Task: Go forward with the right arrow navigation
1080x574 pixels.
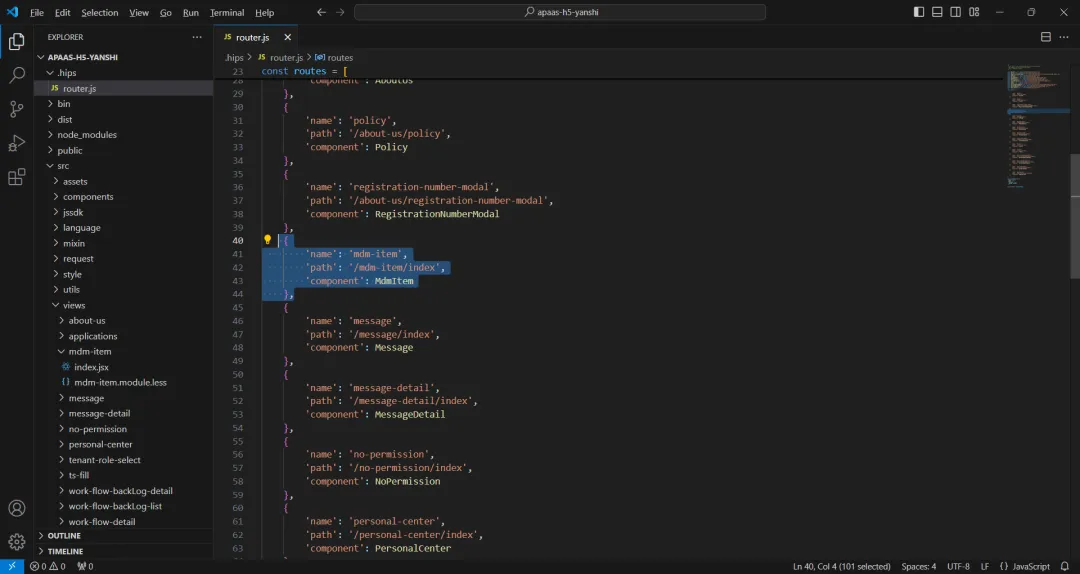Action: [x=340, y=12]
